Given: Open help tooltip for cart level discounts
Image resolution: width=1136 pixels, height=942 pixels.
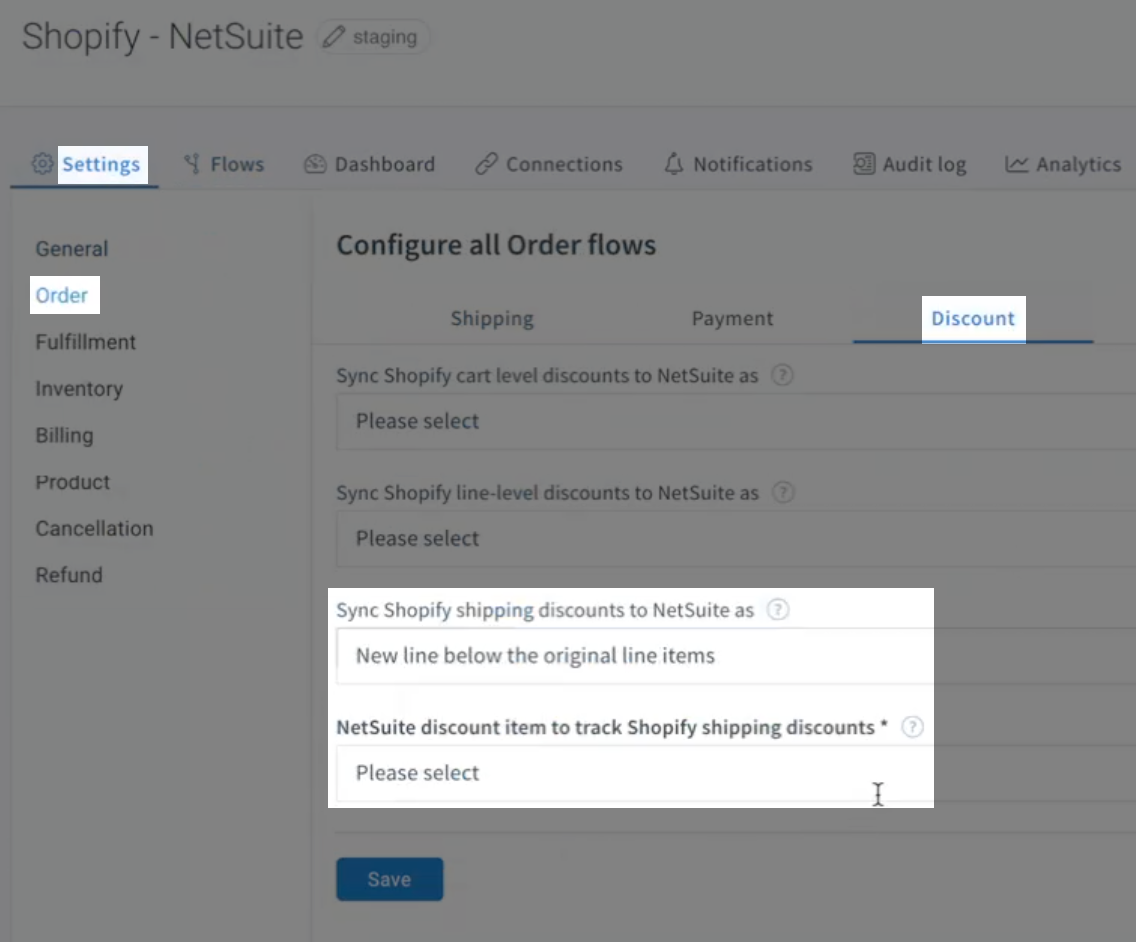Looking at the screenshot, I should tap(783, 375).
